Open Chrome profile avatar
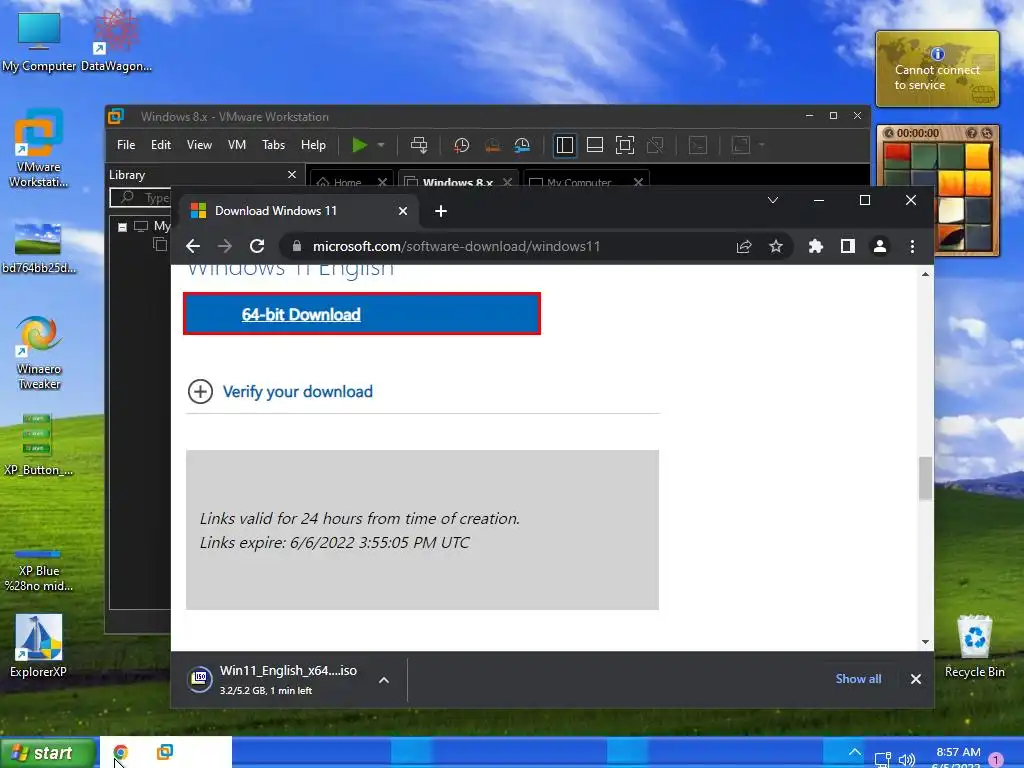 [x=880, y=246]
